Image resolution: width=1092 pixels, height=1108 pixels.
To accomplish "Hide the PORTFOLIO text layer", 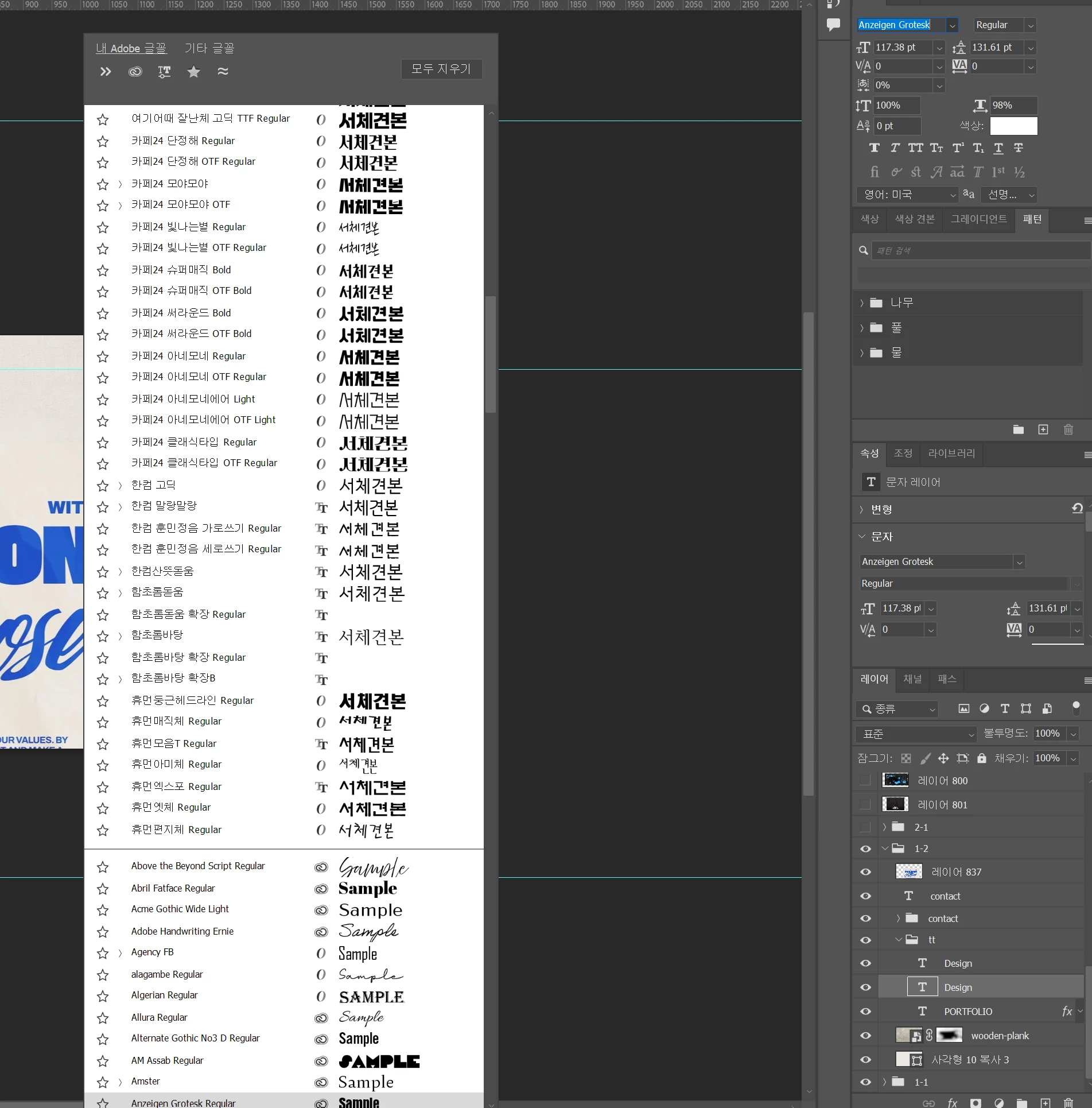I will tap(866, 1012).
